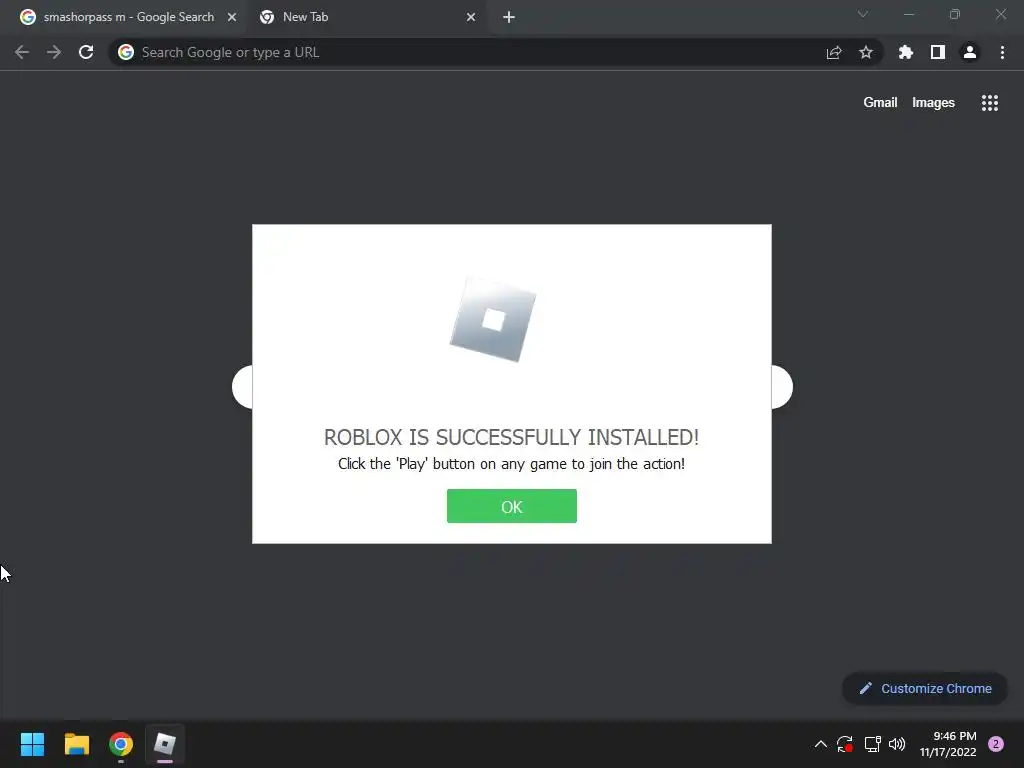1024x768 pixels.
Task: Toggle the Chrome side panel
Action: click(938, 52)
